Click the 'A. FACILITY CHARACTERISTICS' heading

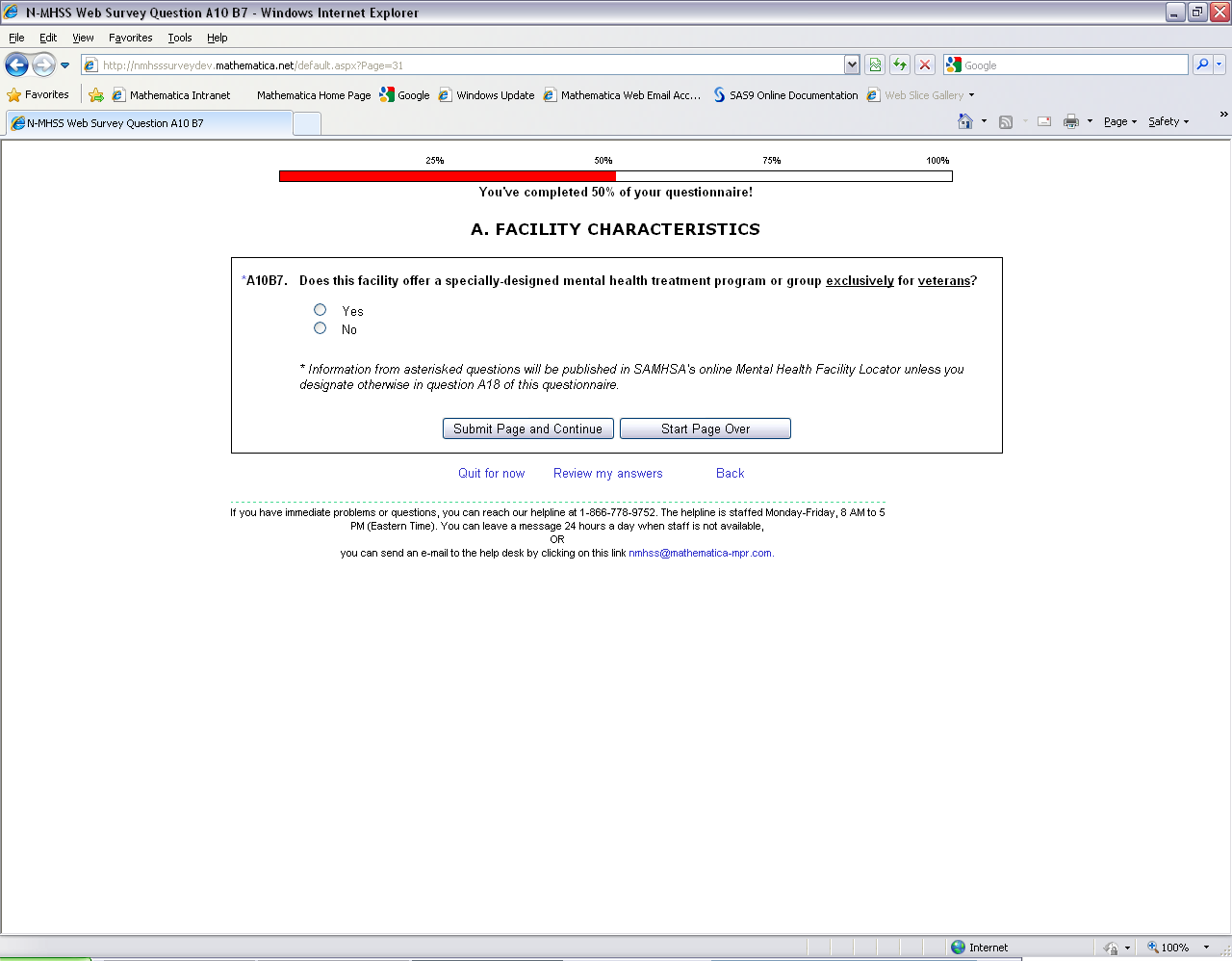(615, 229)
